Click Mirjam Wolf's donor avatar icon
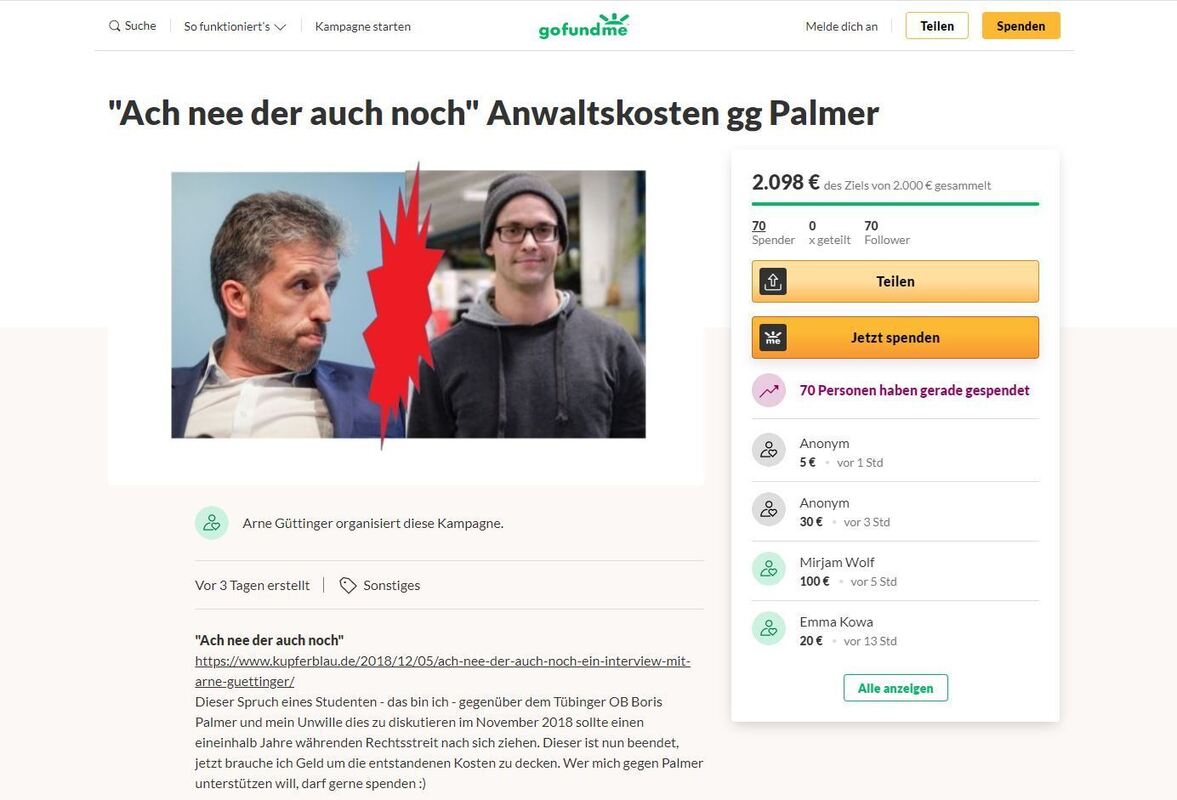 pyautogui.click(x=769, y=569)
